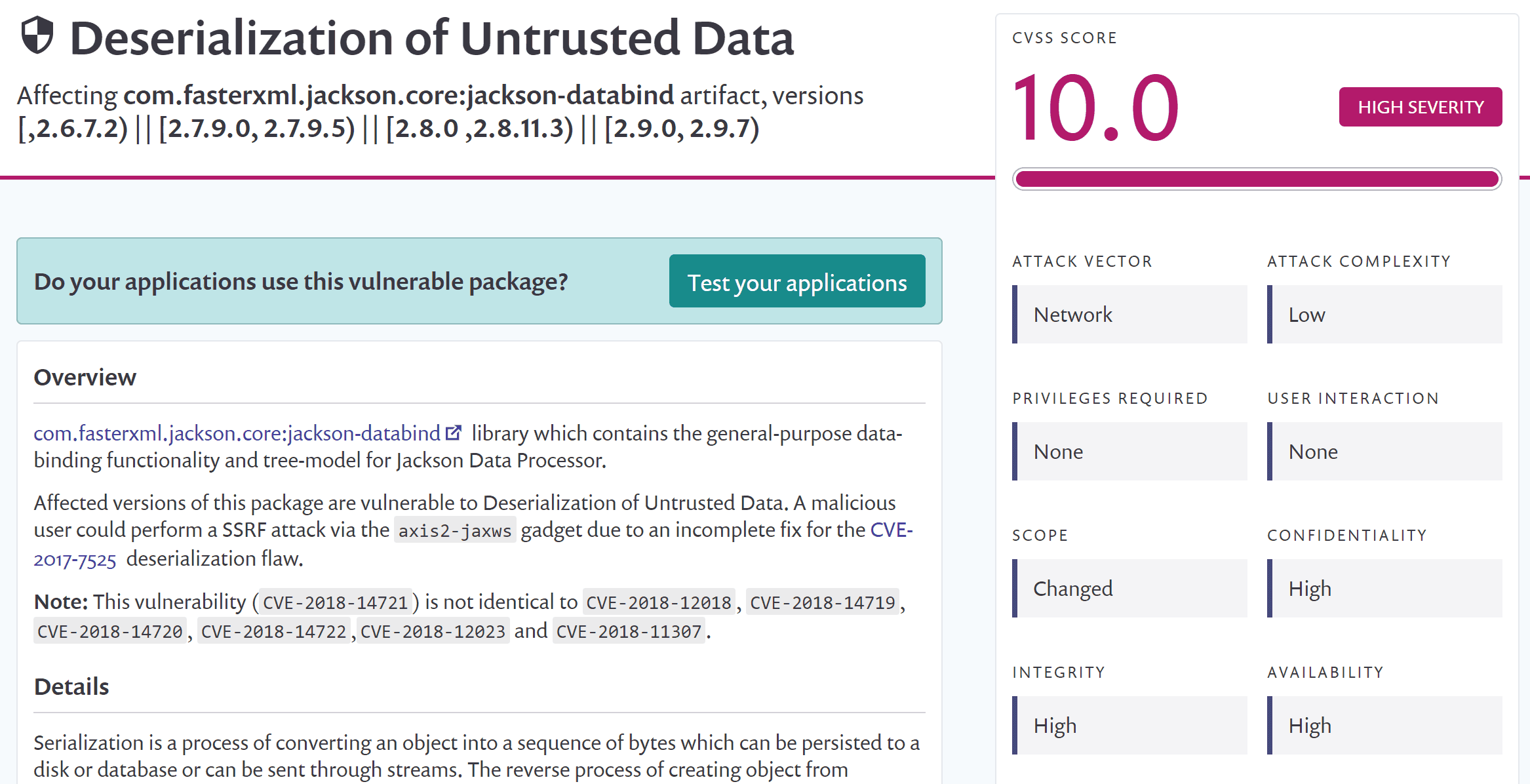This screenshot has width=1530, height=784.
Task: Click the axis2-jaxws code snippet
Action: point(454,530)
